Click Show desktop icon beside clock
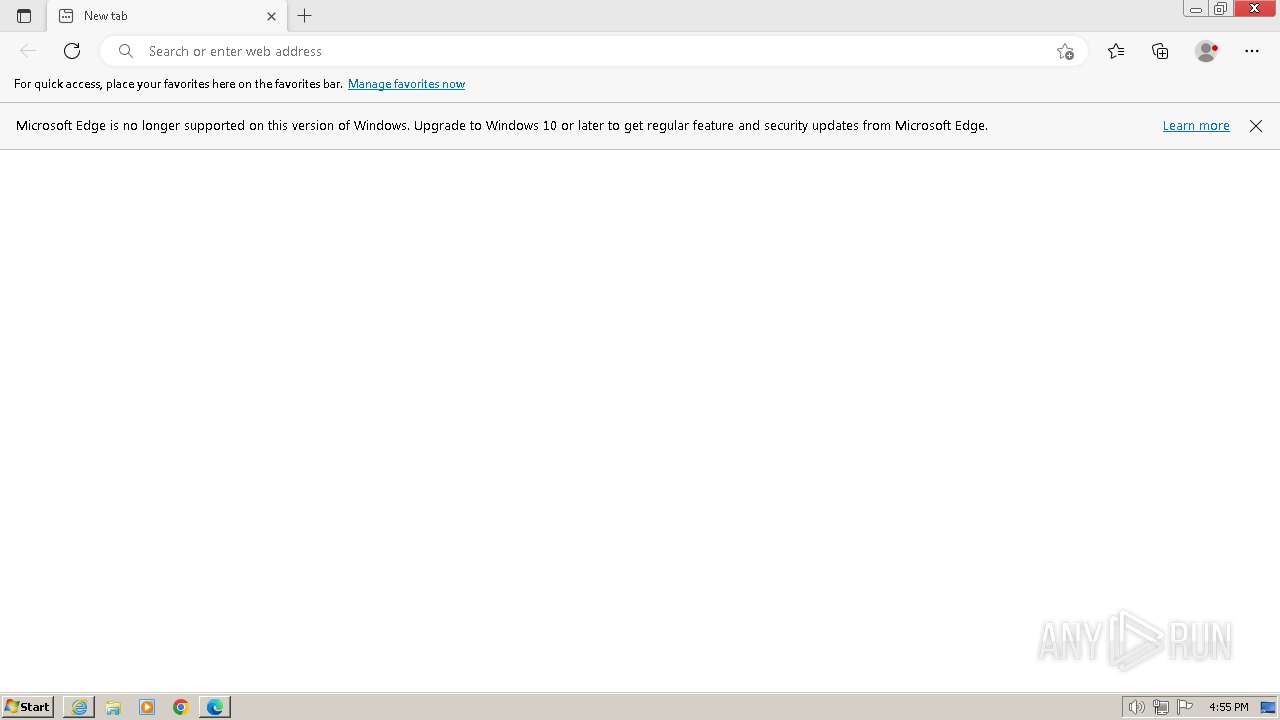 click(1268, 707)
